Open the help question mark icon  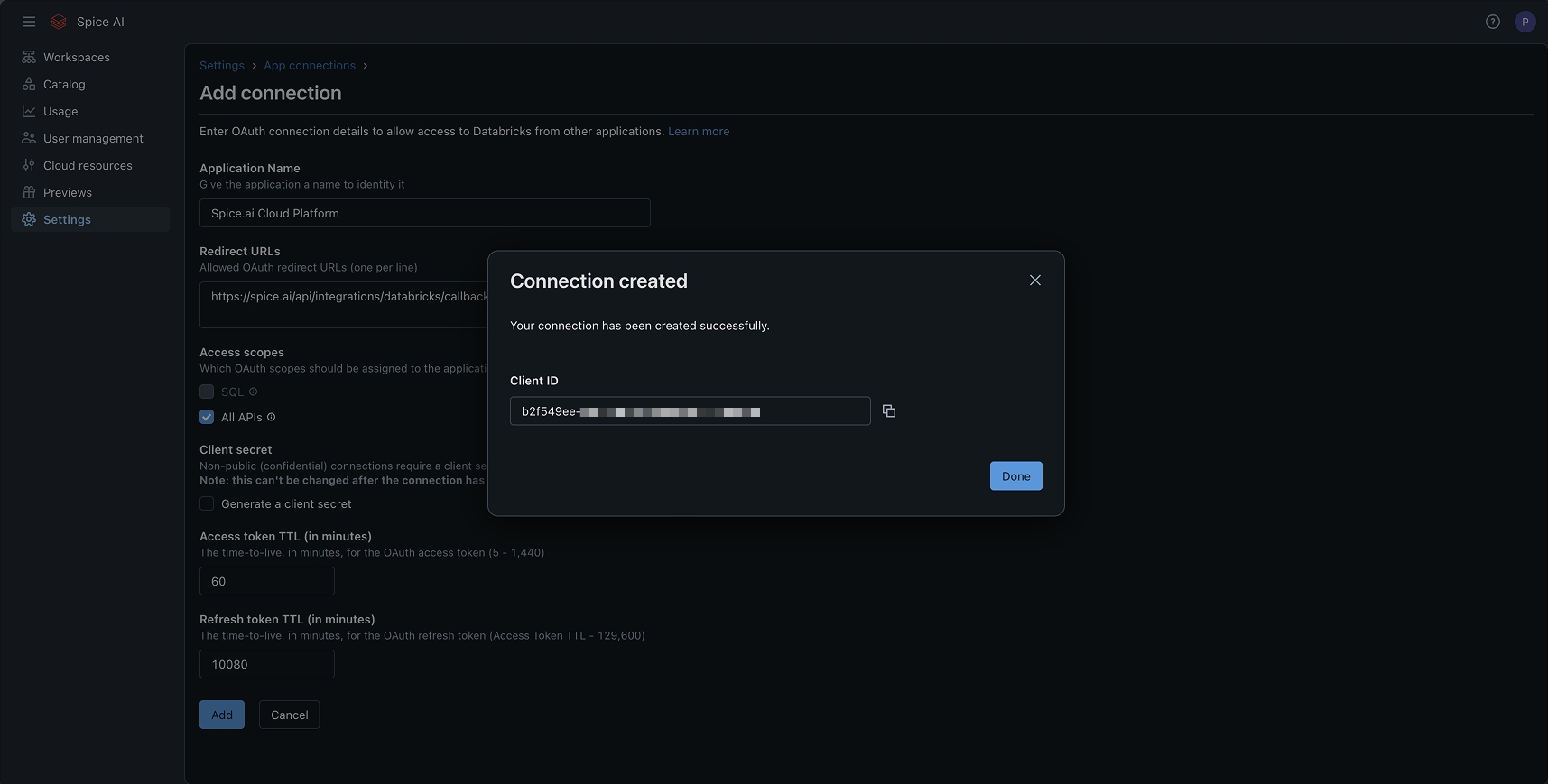(1493, 22)
